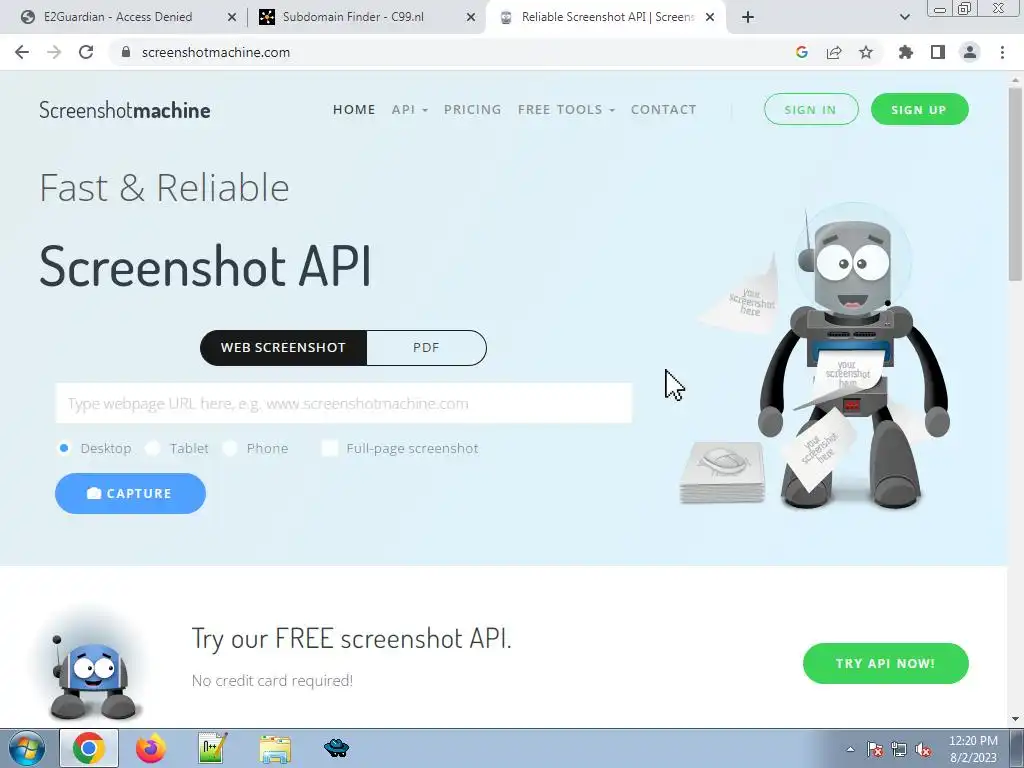The height and width of the screenshot is (768, 1024).
Task: Open the Google icon in address bar
Action: tap(802, 52)
